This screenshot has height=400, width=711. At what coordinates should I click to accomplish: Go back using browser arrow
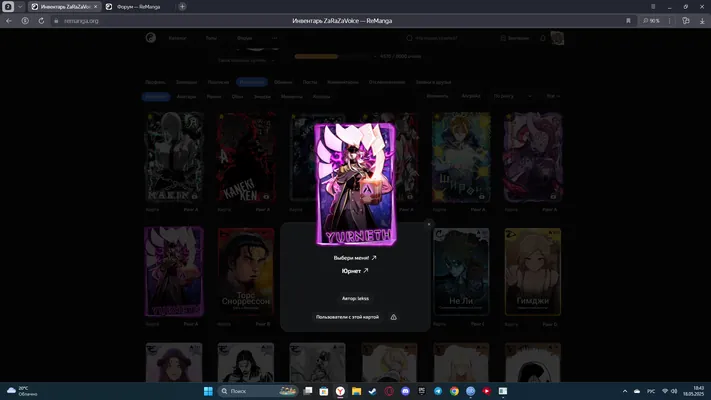click(x=9, y=21)
